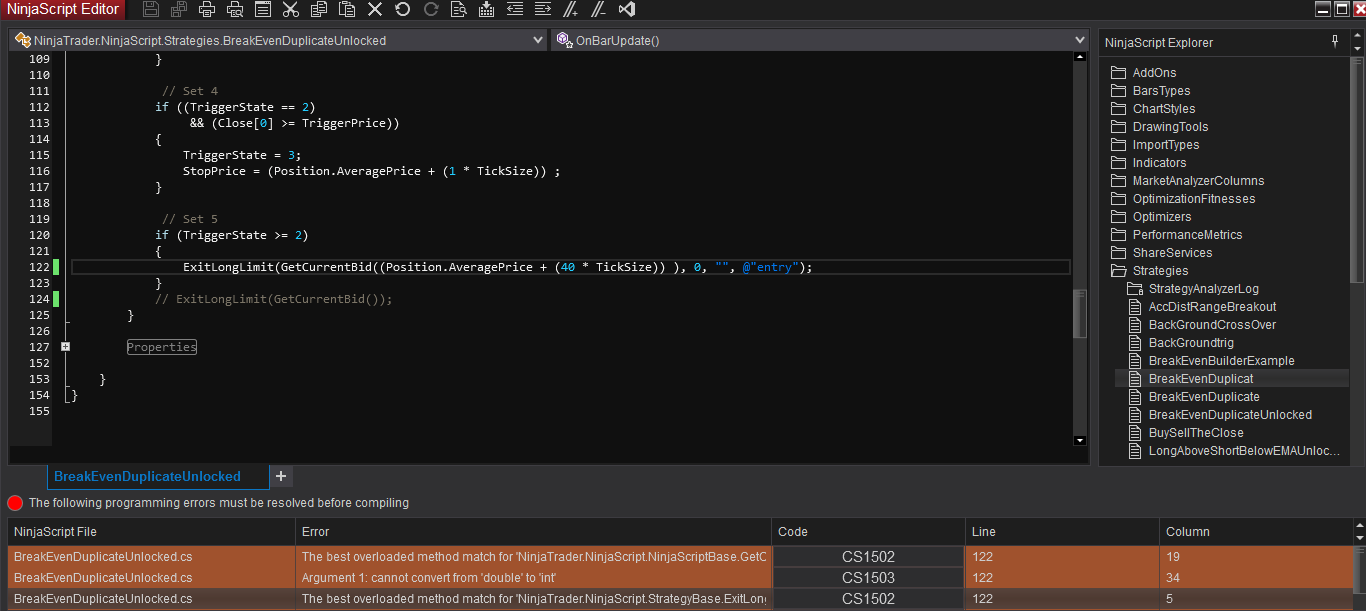Click the CS1503 error code cell
1366x611 pixels.
point(868,578)
